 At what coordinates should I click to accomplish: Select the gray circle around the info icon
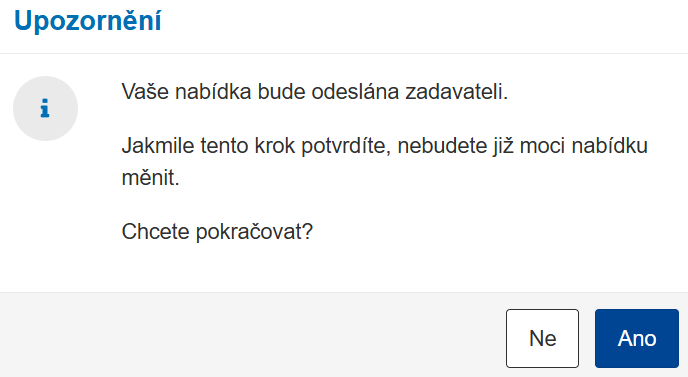[x=46, y=108]
